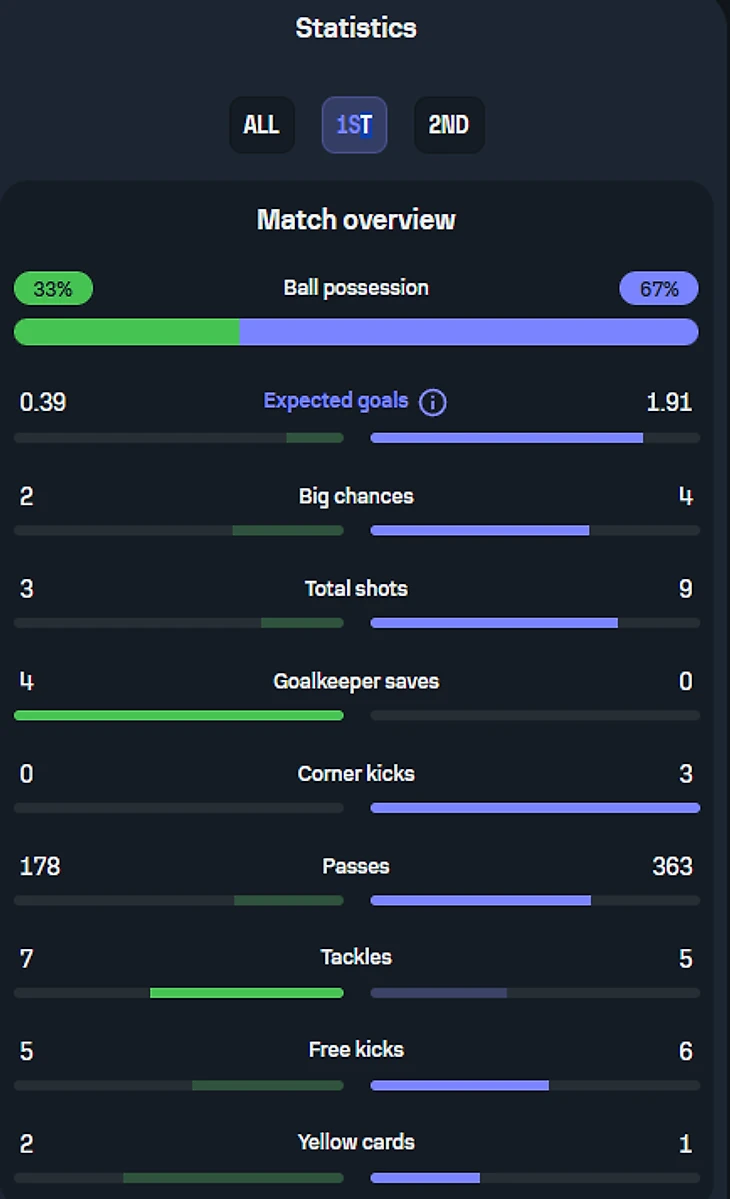This screenshot has width=730, height=1199.
Task: Click the Match overview heading
Action: click(356, 220)
